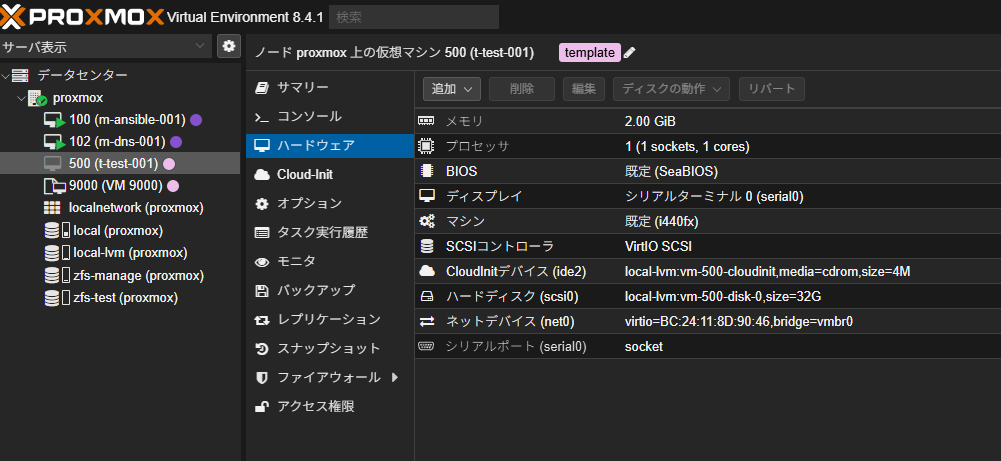The height and width of the screenshot is (461, 1001).
Task: Open the アクセス権限 tab
Action: click(330, 406)
